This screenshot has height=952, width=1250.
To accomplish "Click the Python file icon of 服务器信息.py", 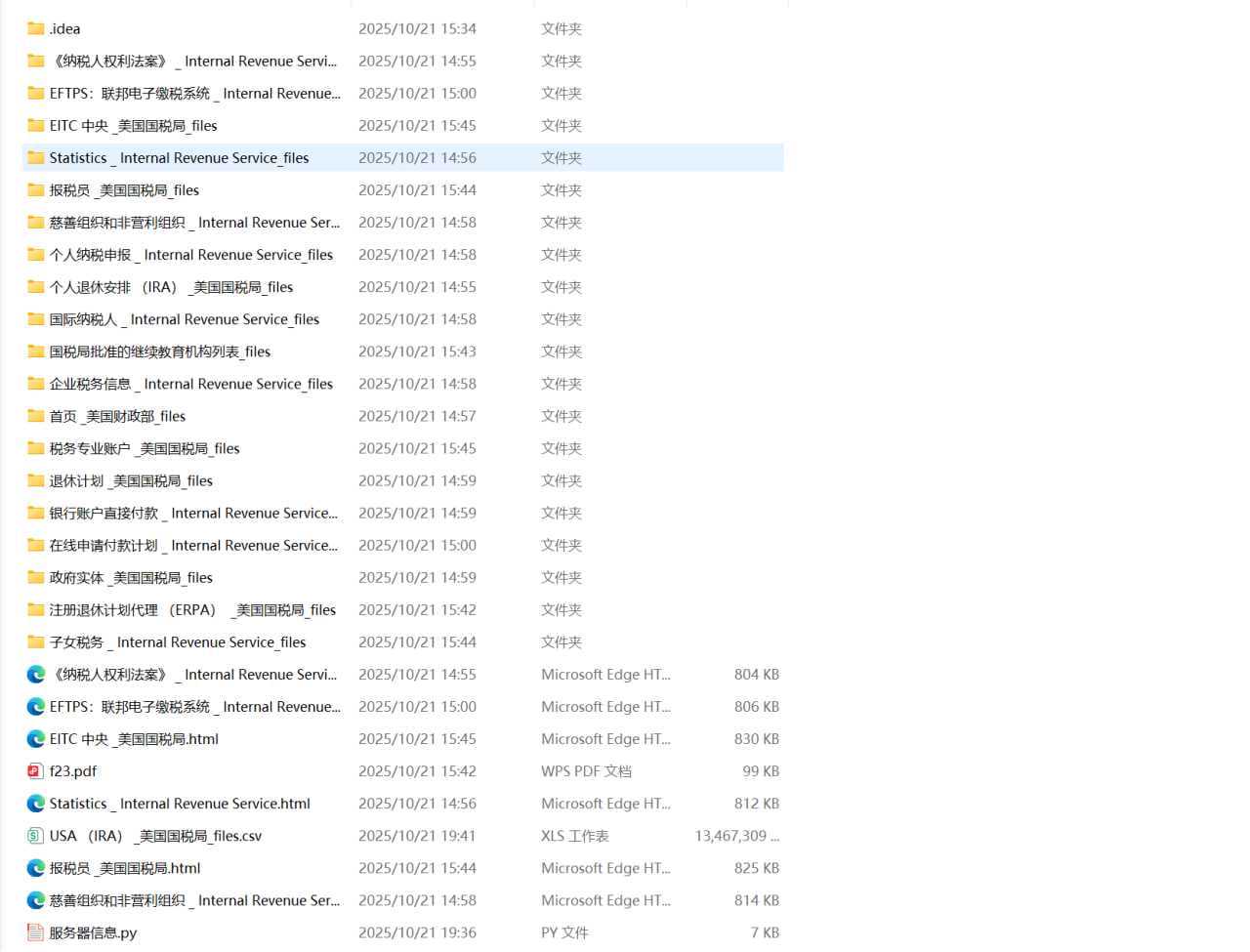I will click(x=36, y=931).
